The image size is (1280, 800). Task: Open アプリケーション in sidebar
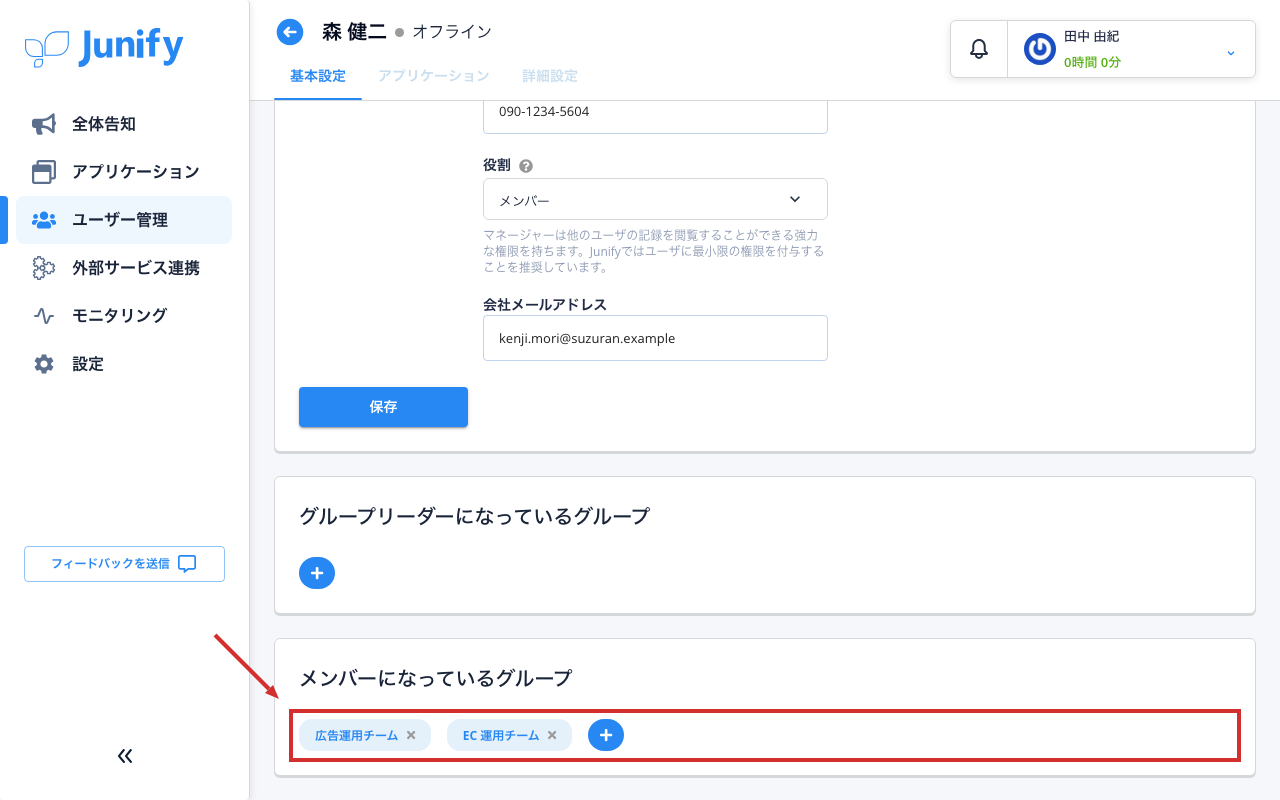coord(124,172)
